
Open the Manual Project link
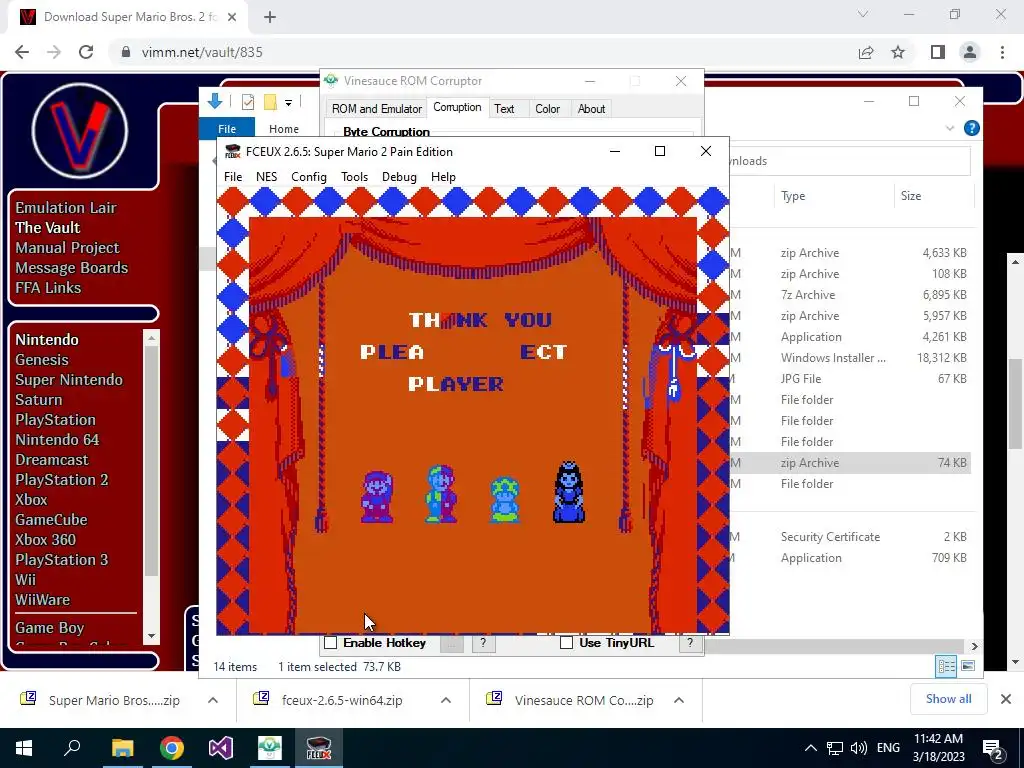tap(67, 248)
